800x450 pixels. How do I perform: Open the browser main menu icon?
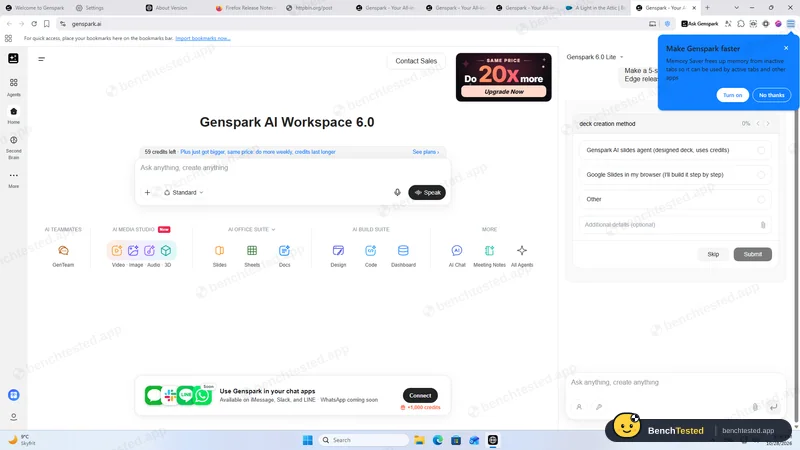point(790,23)
